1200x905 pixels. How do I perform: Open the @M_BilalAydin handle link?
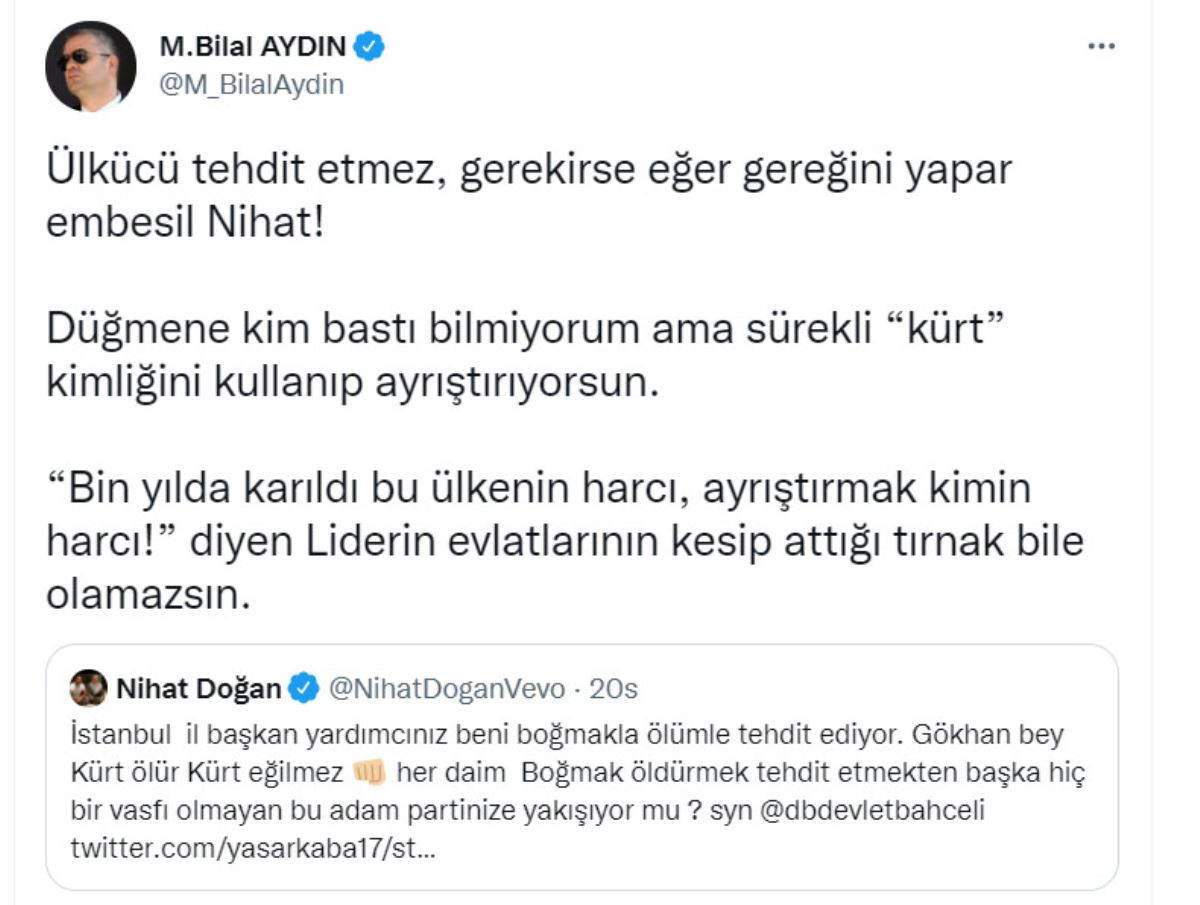(x=251, y=85)
